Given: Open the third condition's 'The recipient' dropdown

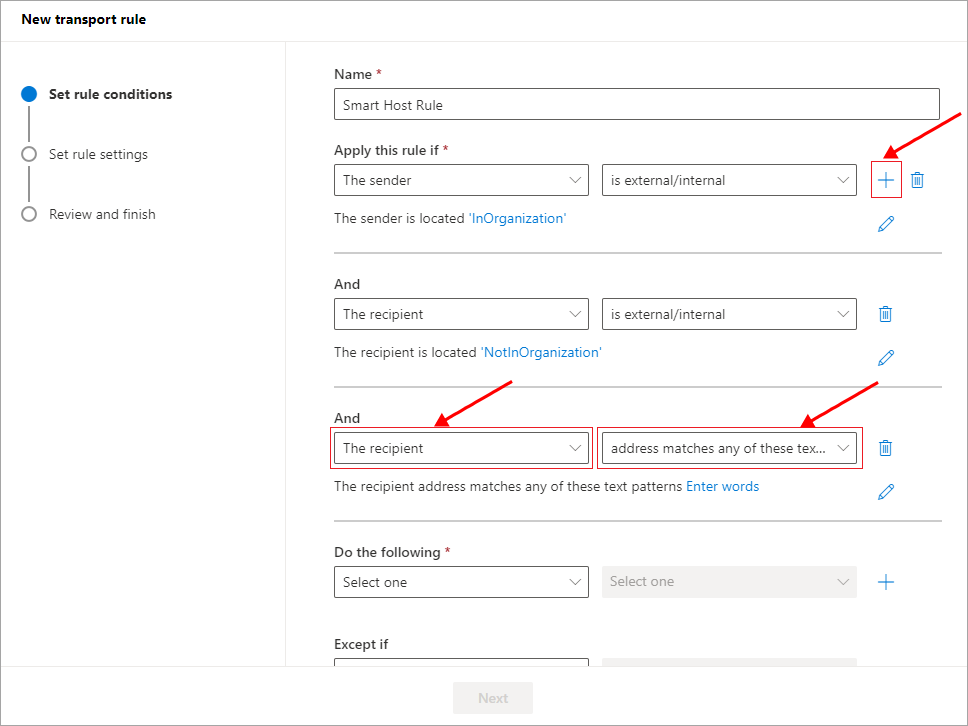Looking at the screenshot, I should pos(461,448).
